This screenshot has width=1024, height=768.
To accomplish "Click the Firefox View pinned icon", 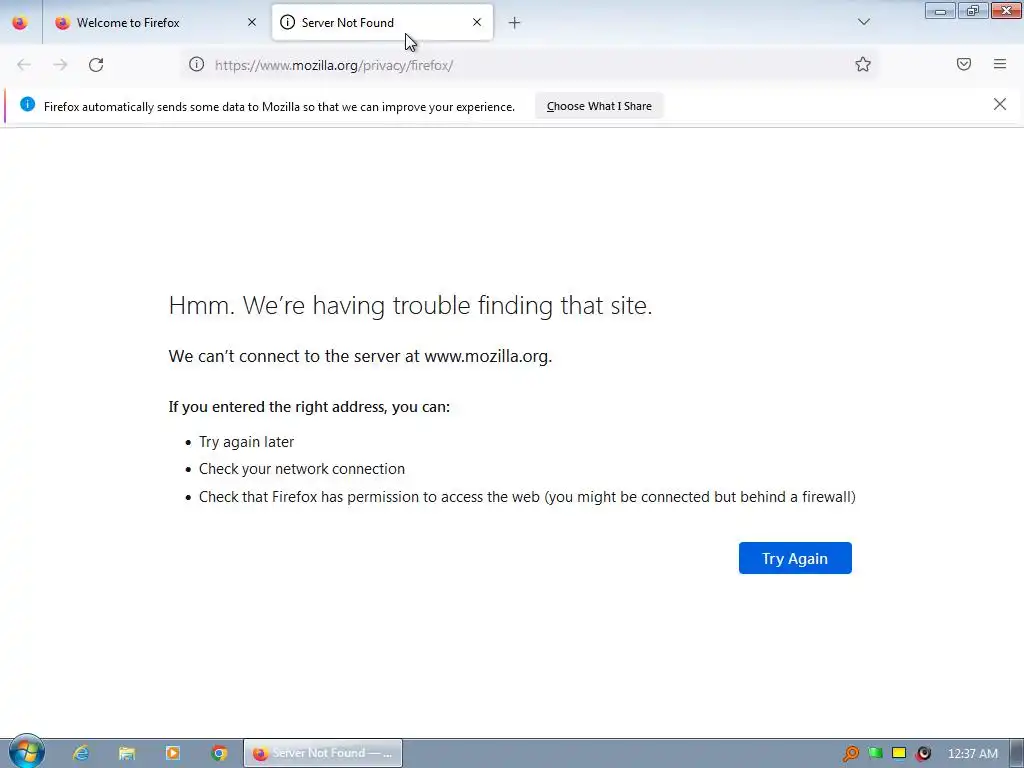I will click(20, 22).
